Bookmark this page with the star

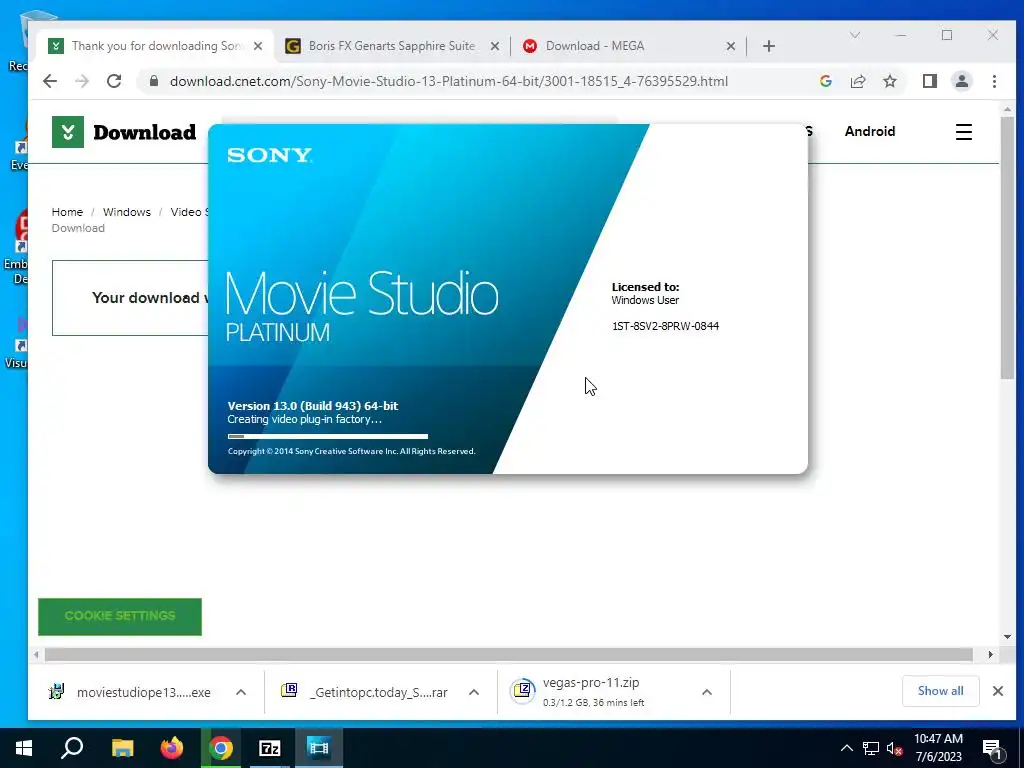pyautogui.click(x=889, y=81)
